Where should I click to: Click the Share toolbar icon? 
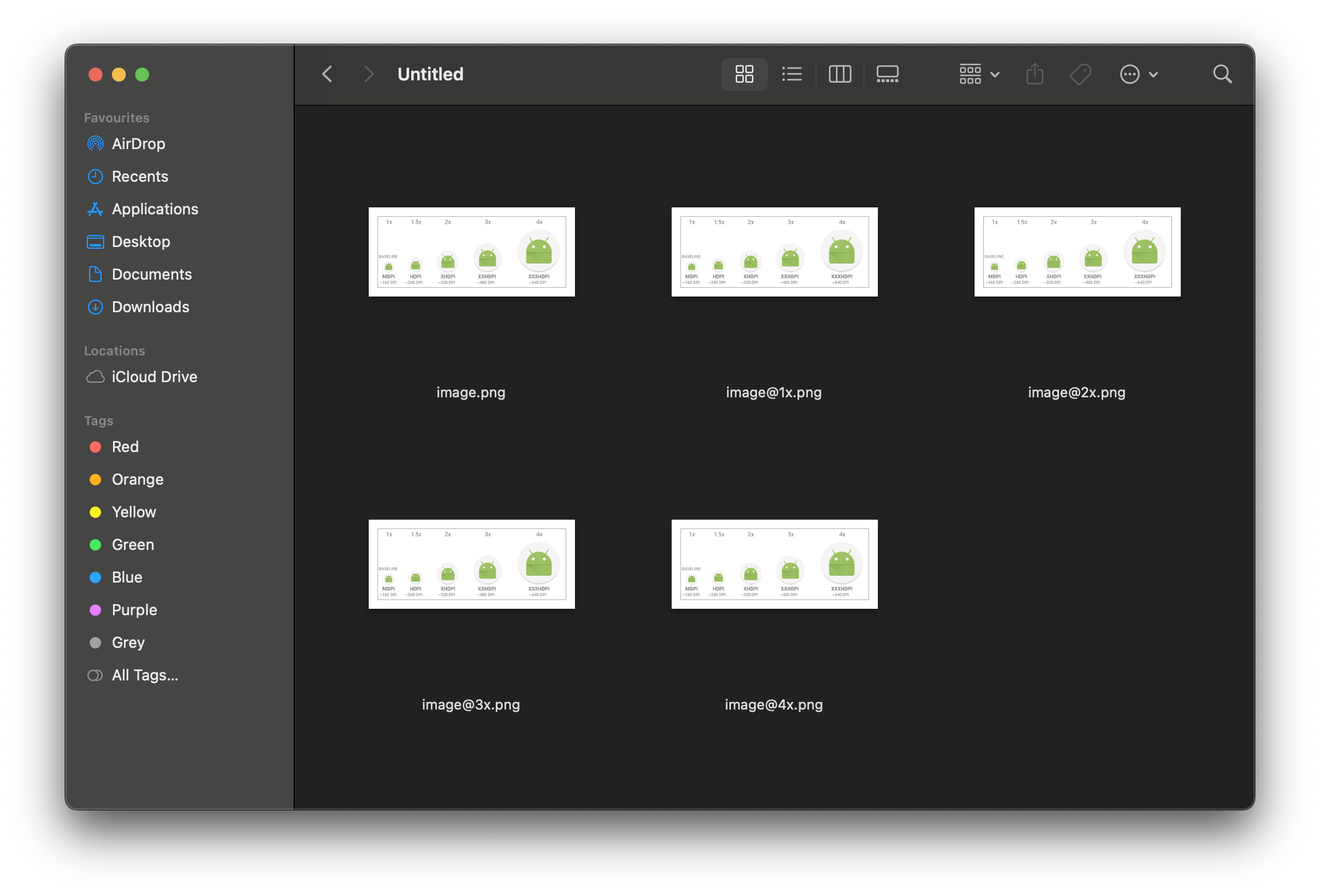1035,74
